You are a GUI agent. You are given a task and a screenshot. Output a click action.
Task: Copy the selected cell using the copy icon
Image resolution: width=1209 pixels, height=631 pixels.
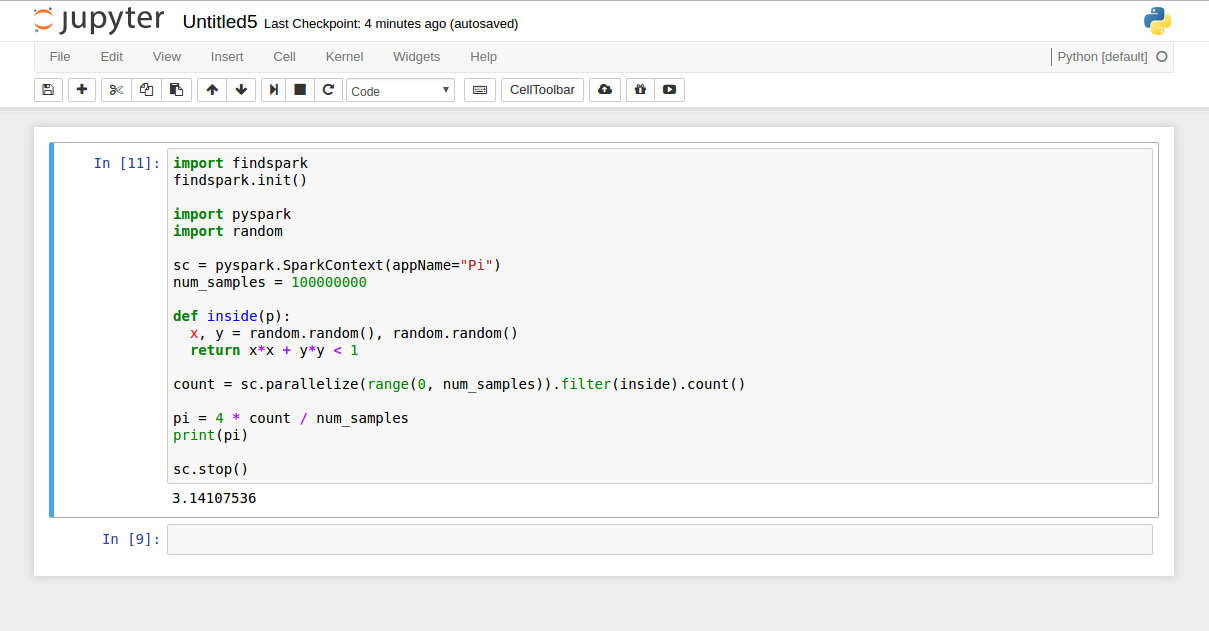coord(146,89)
